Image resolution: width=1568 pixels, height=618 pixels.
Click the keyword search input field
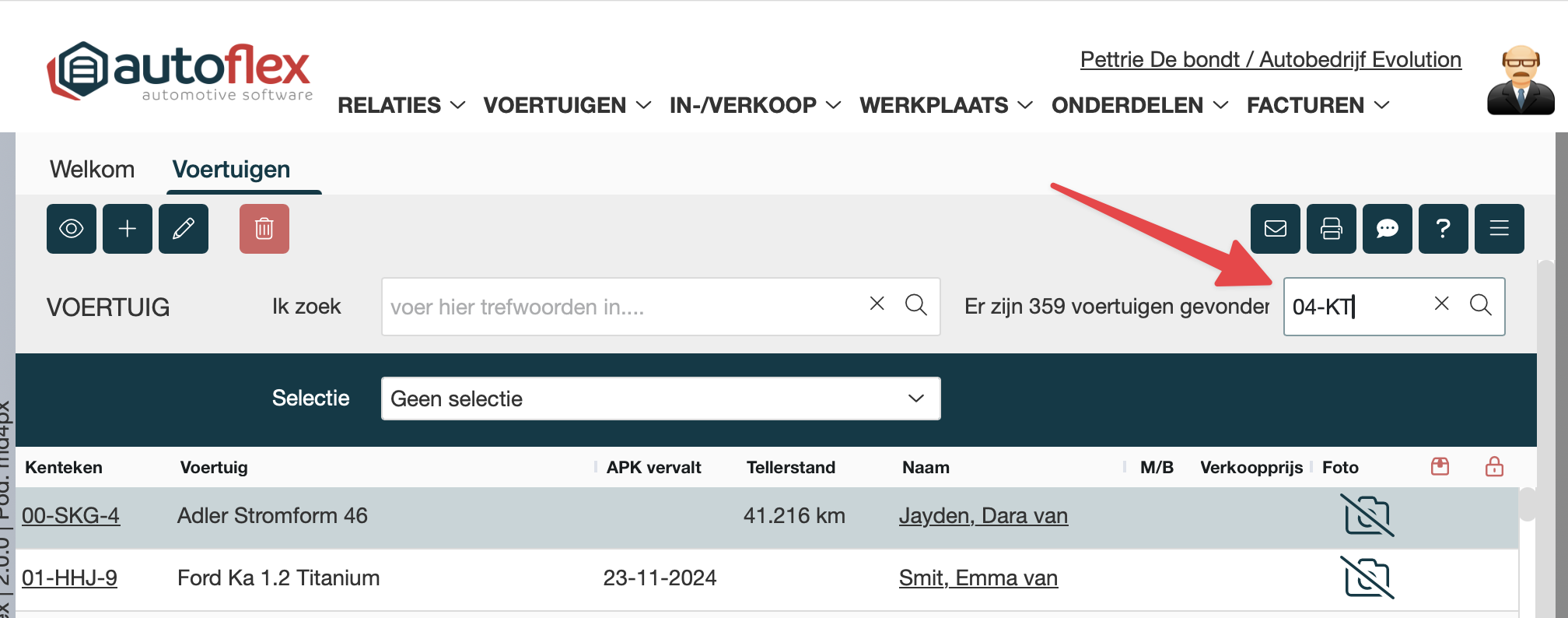[622, 307]
